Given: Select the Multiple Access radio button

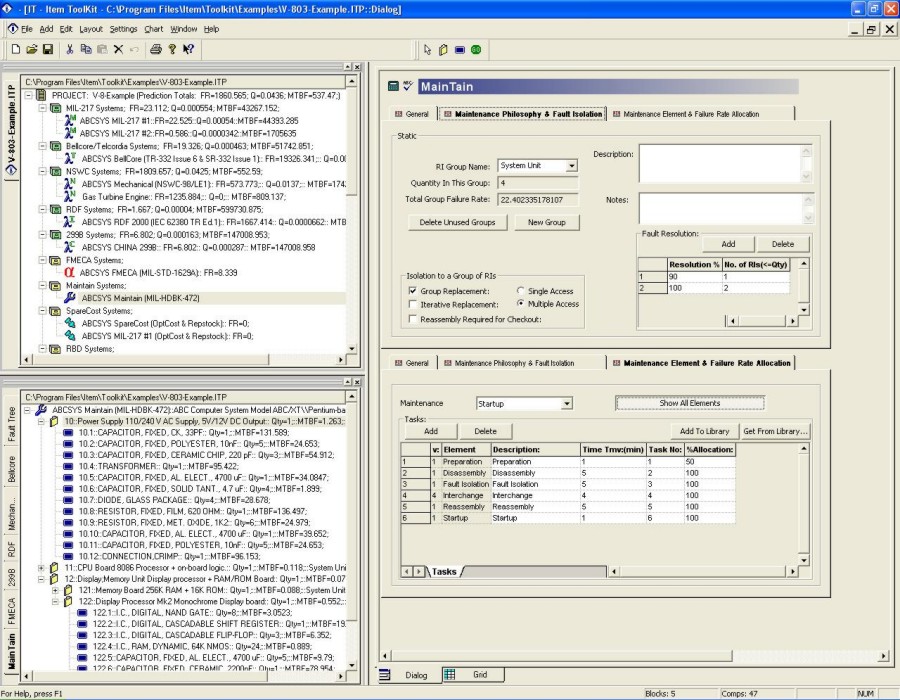Looking at the screenshot, I should point(521,304).
